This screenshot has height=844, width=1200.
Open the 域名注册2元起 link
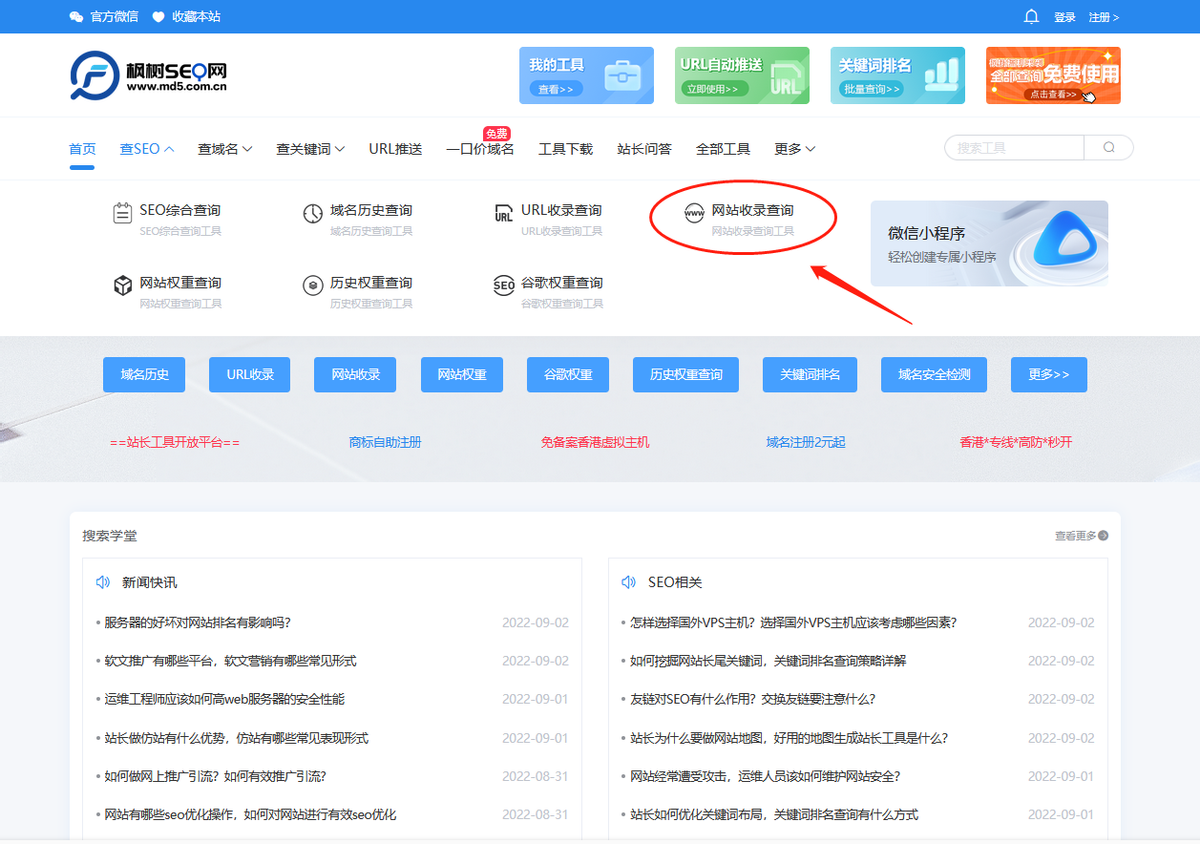[806, 442]
